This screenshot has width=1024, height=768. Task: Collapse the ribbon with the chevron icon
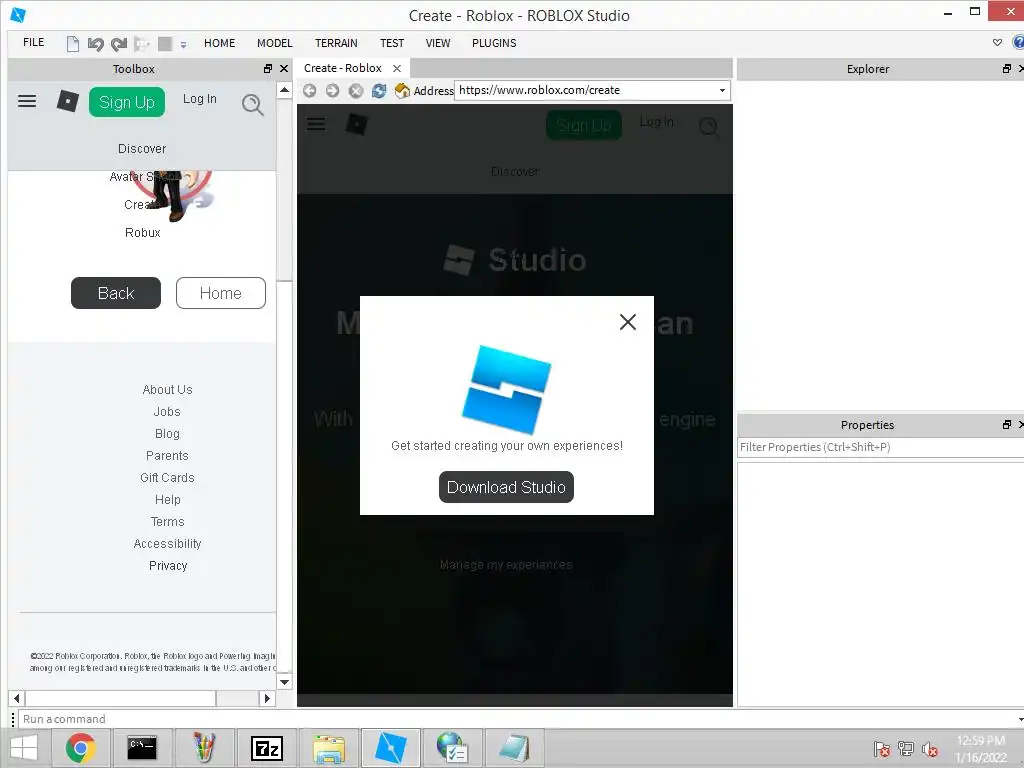pos(997,42)
